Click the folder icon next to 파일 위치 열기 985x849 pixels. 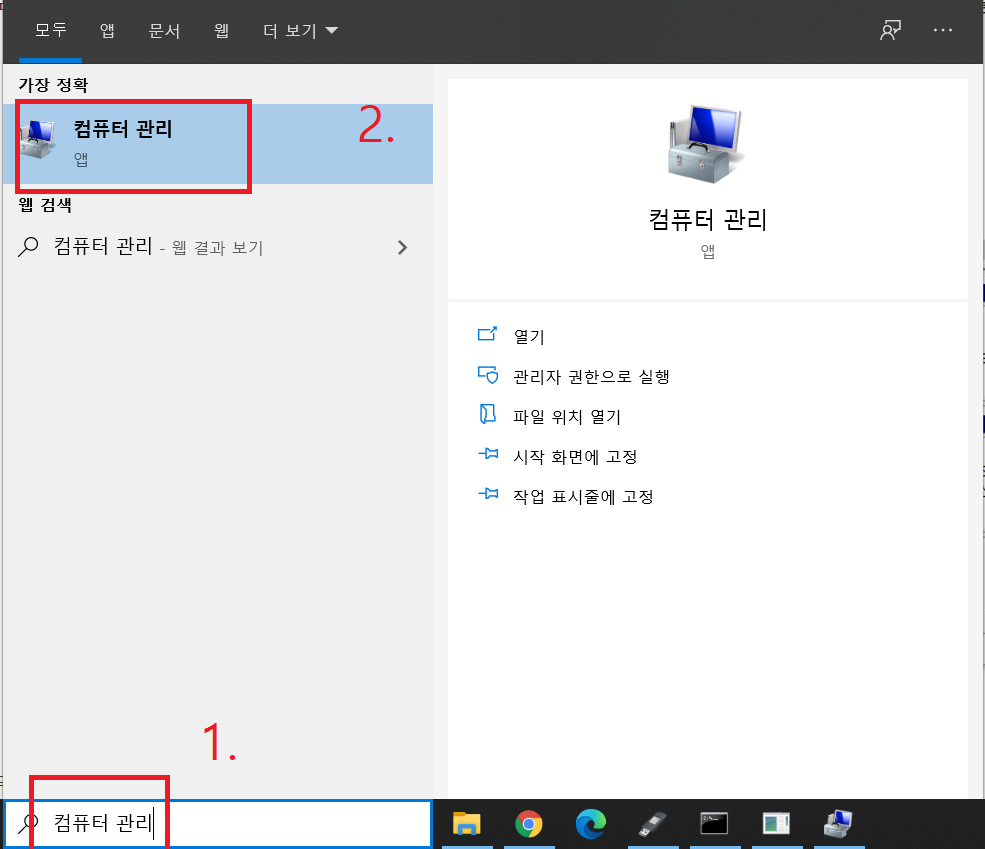(x=487, y=414)
